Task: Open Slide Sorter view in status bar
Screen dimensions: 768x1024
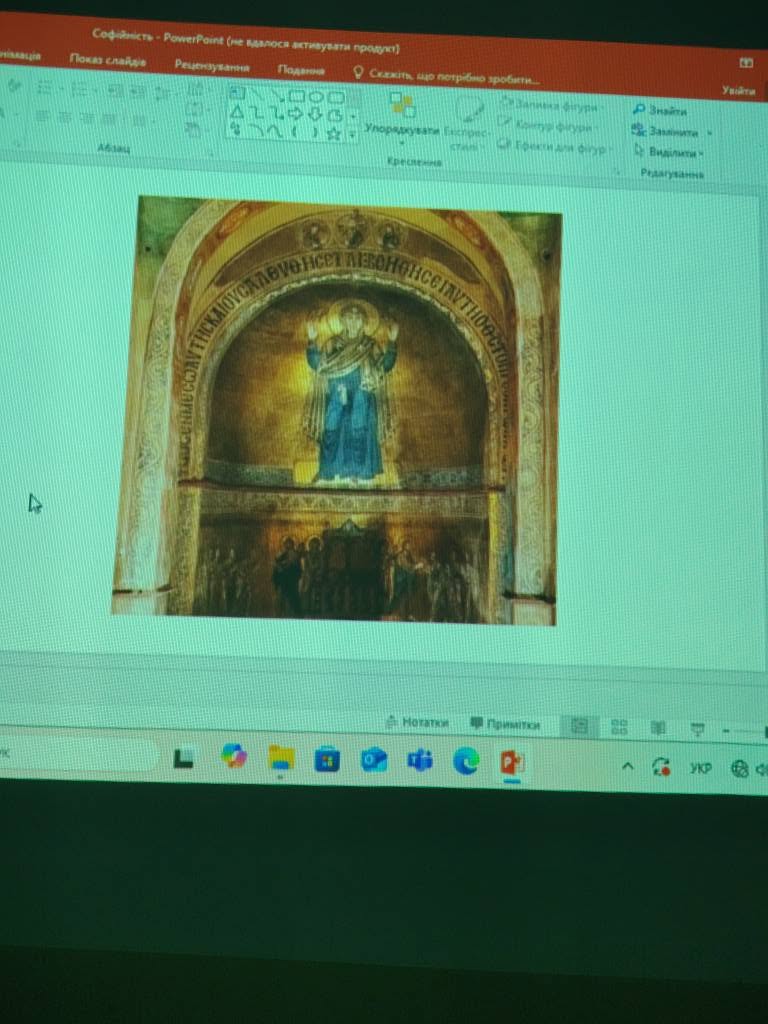Action: click(x=618, y=727)
